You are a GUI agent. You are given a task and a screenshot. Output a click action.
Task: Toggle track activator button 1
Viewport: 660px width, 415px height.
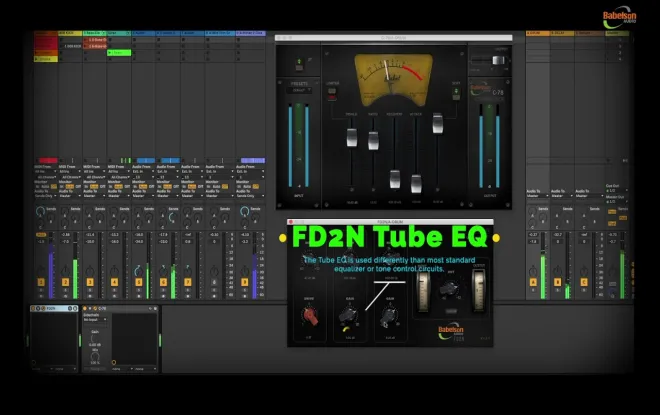point(41,282)
